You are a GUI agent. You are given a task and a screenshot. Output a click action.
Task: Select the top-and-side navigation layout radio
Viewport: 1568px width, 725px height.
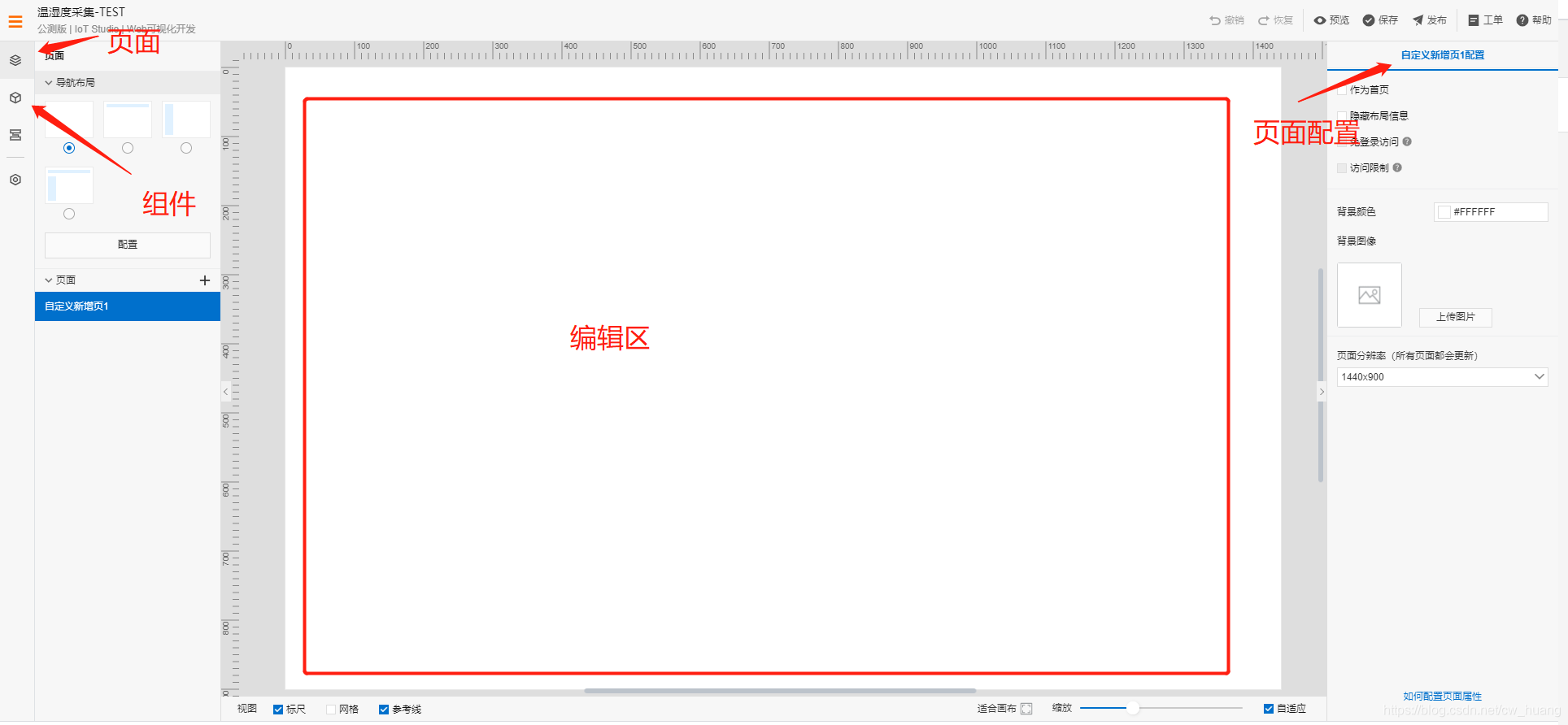pos(69,214)
